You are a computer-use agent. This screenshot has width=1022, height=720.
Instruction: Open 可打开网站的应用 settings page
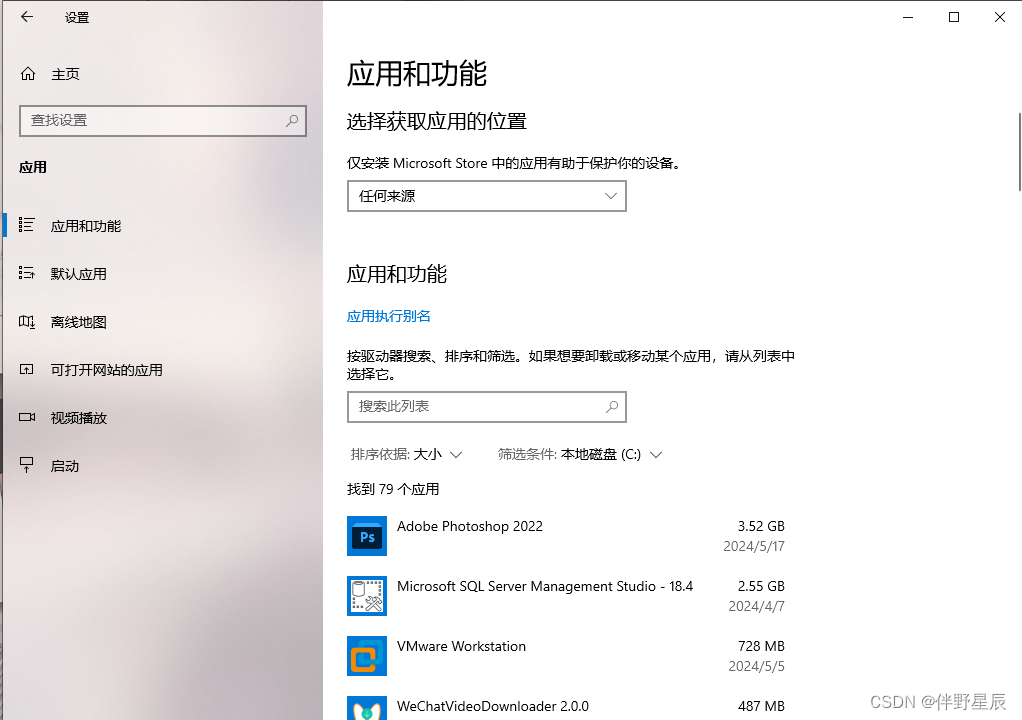[107, 370]
